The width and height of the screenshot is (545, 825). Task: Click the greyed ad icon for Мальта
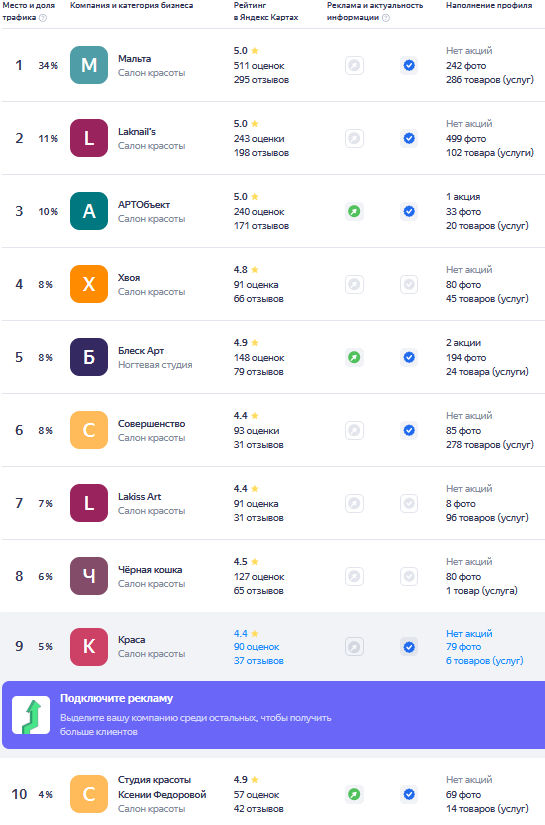tap(355, 65)
